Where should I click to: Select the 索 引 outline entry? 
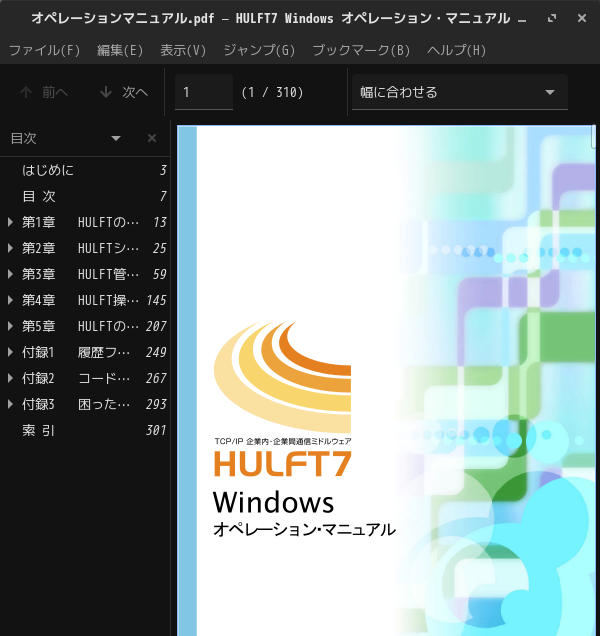click(85, 430)
